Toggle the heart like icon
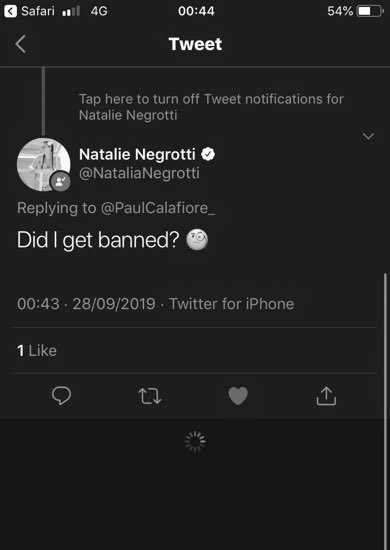Screen dimensions: 390x550 [238, 396]
